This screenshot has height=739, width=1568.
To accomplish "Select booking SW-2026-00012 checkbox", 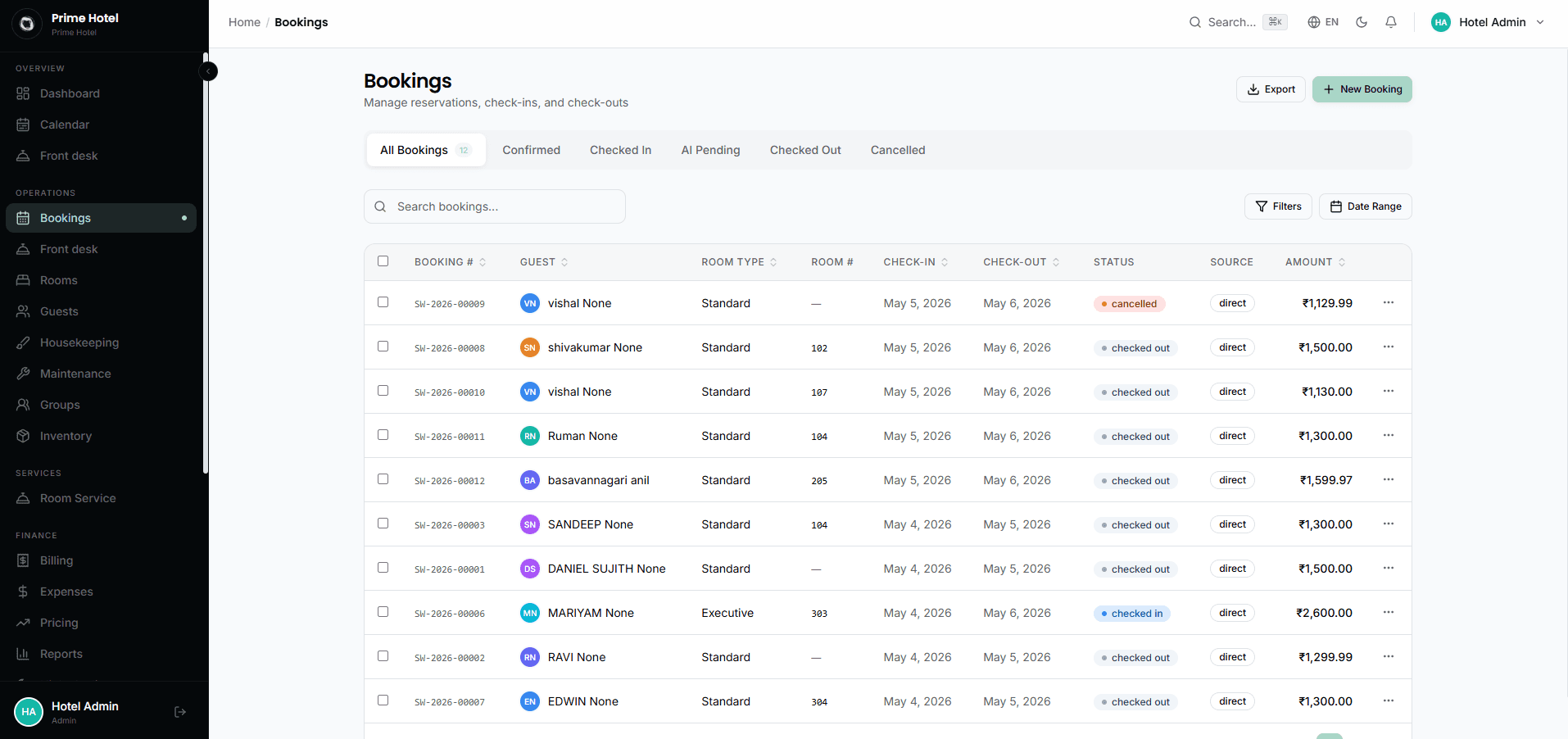I will pos(383,479).
